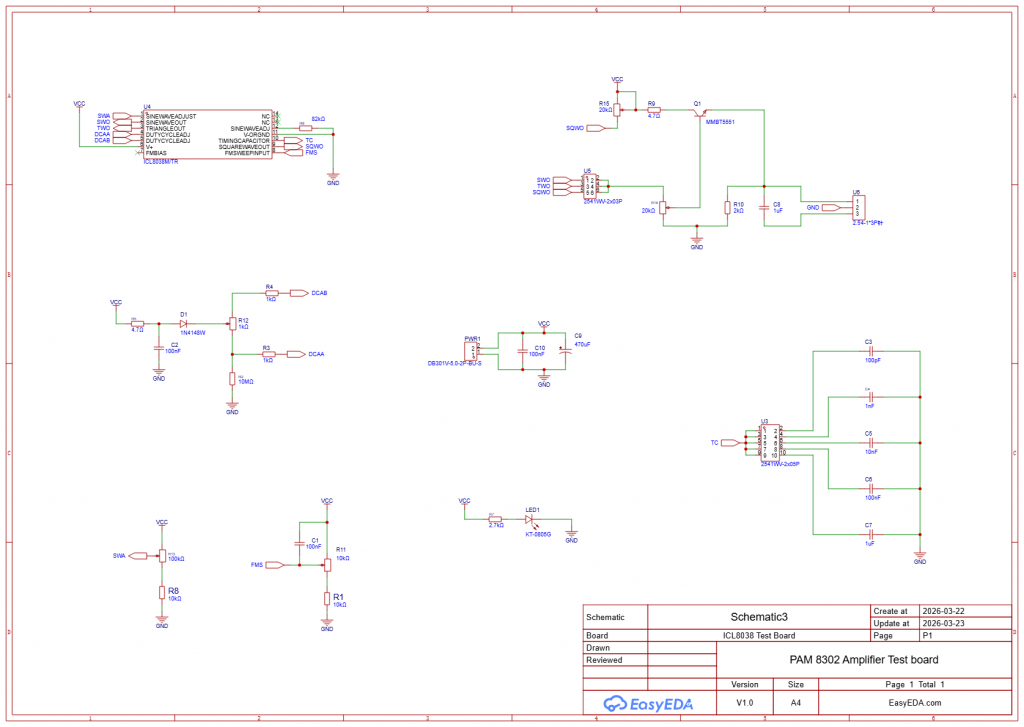Select the C3 100pF capacitor
The height and width of the screenshot is (727, 1024).
(x=869, y=352)
